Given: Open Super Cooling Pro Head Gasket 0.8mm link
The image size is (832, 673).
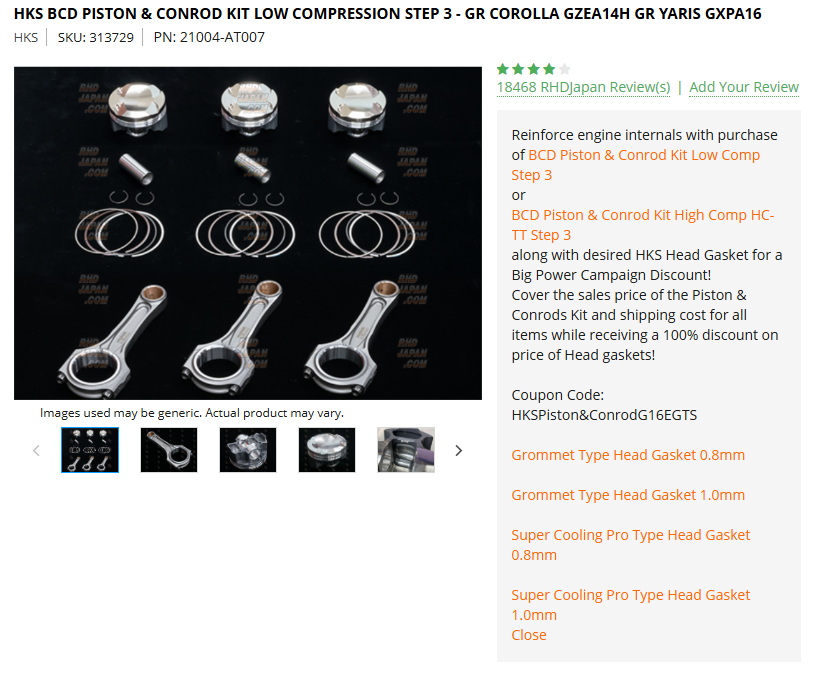Looking at the screenshot, I should (631, 545).
